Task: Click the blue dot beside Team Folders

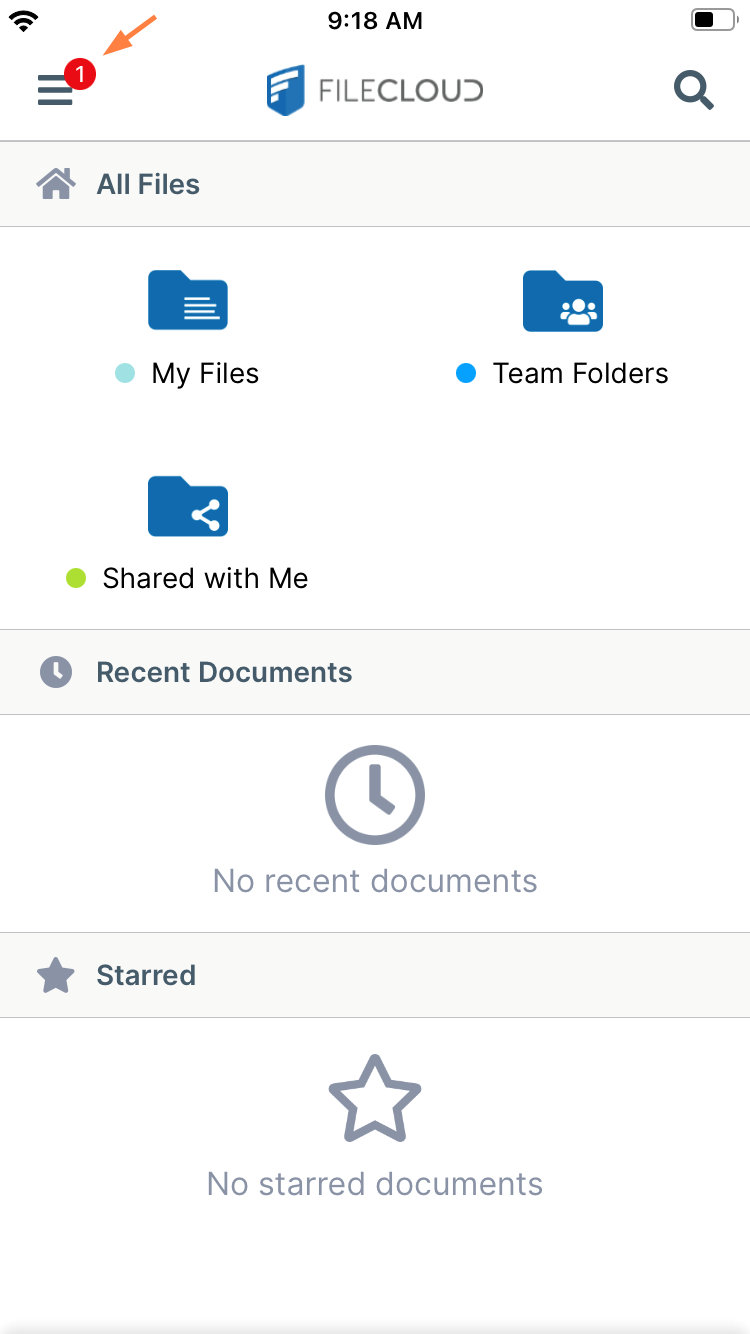Action: click(466, 374)
